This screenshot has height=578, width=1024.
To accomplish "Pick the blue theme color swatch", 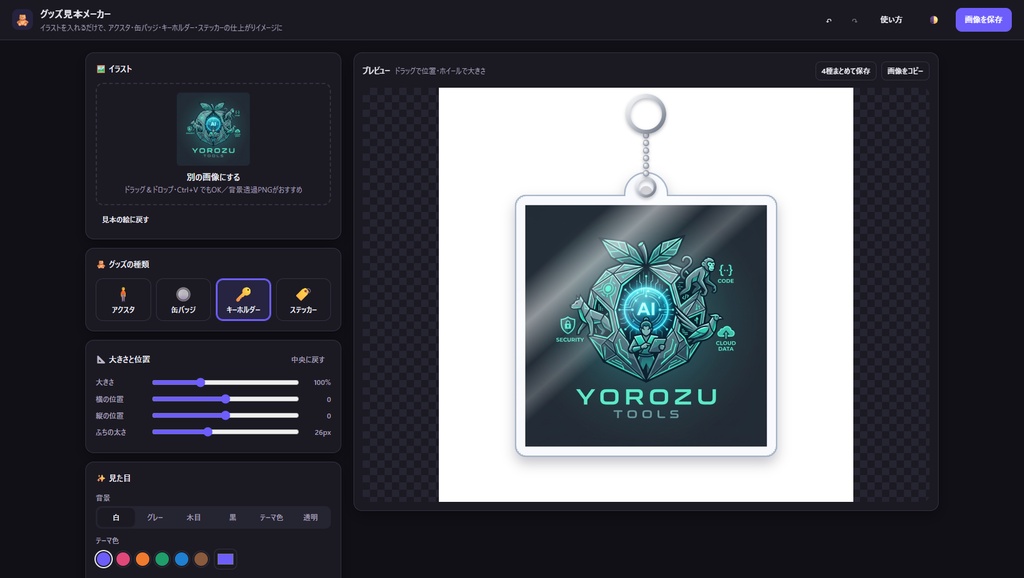I will tap(182, 559).
